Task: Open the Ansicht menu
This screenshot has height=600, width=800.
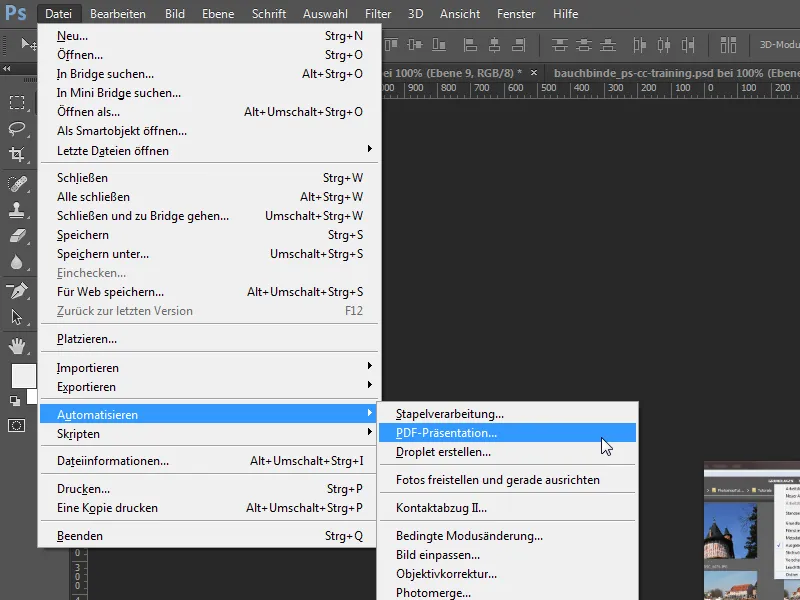Action: click(460, 14)
